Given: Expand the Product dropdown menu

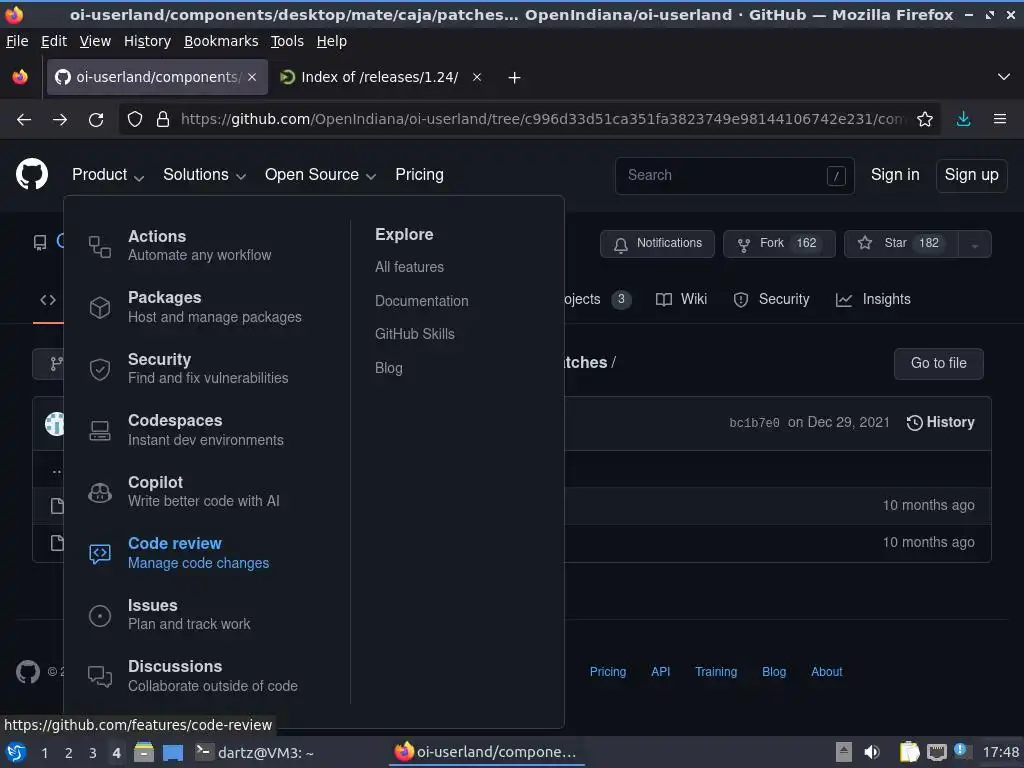Looking at the screenshot, I should click(108, 174).
